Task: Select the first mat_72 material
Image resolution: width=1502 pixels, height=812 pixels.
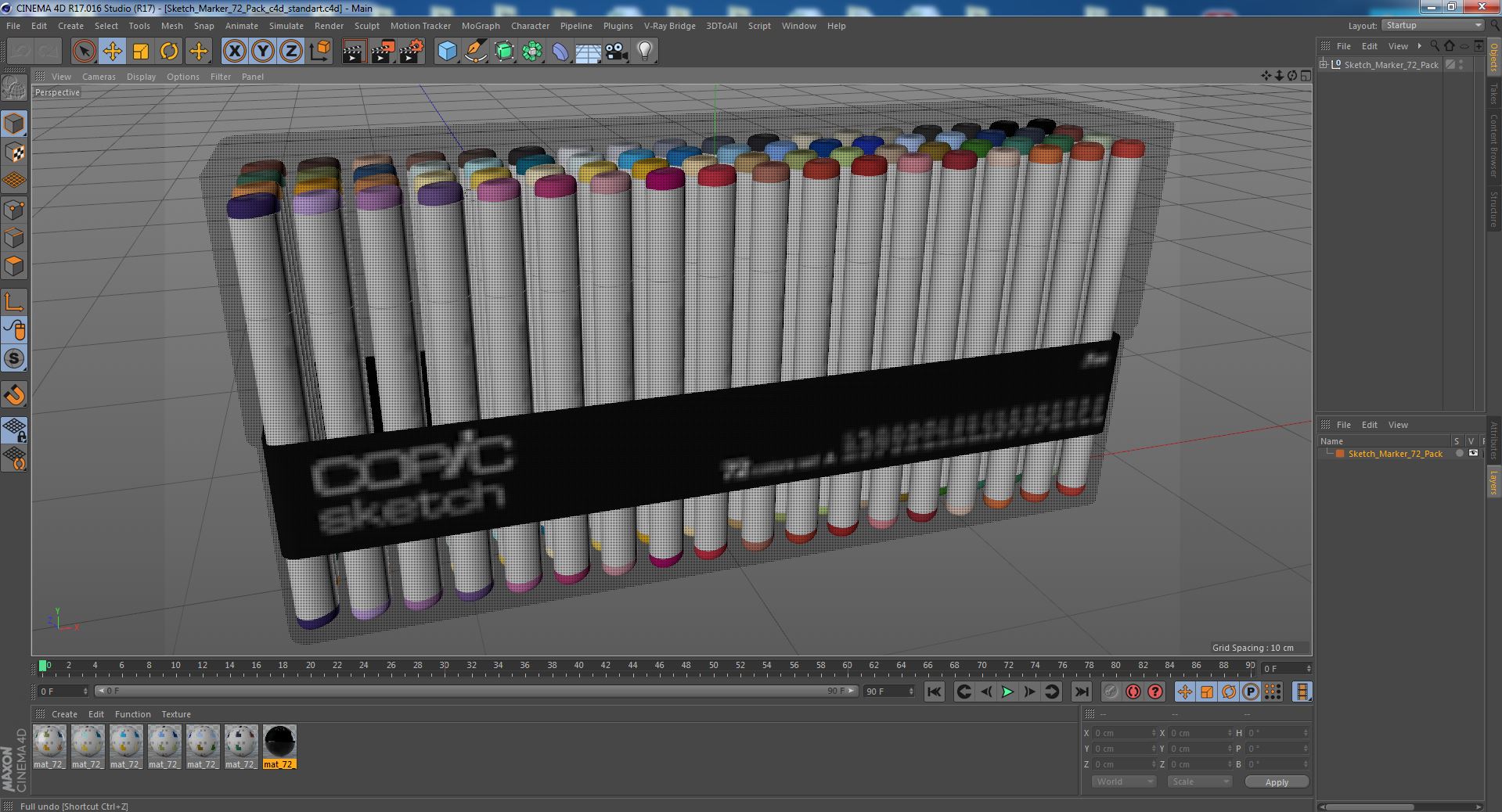Action: click(49, 747)
